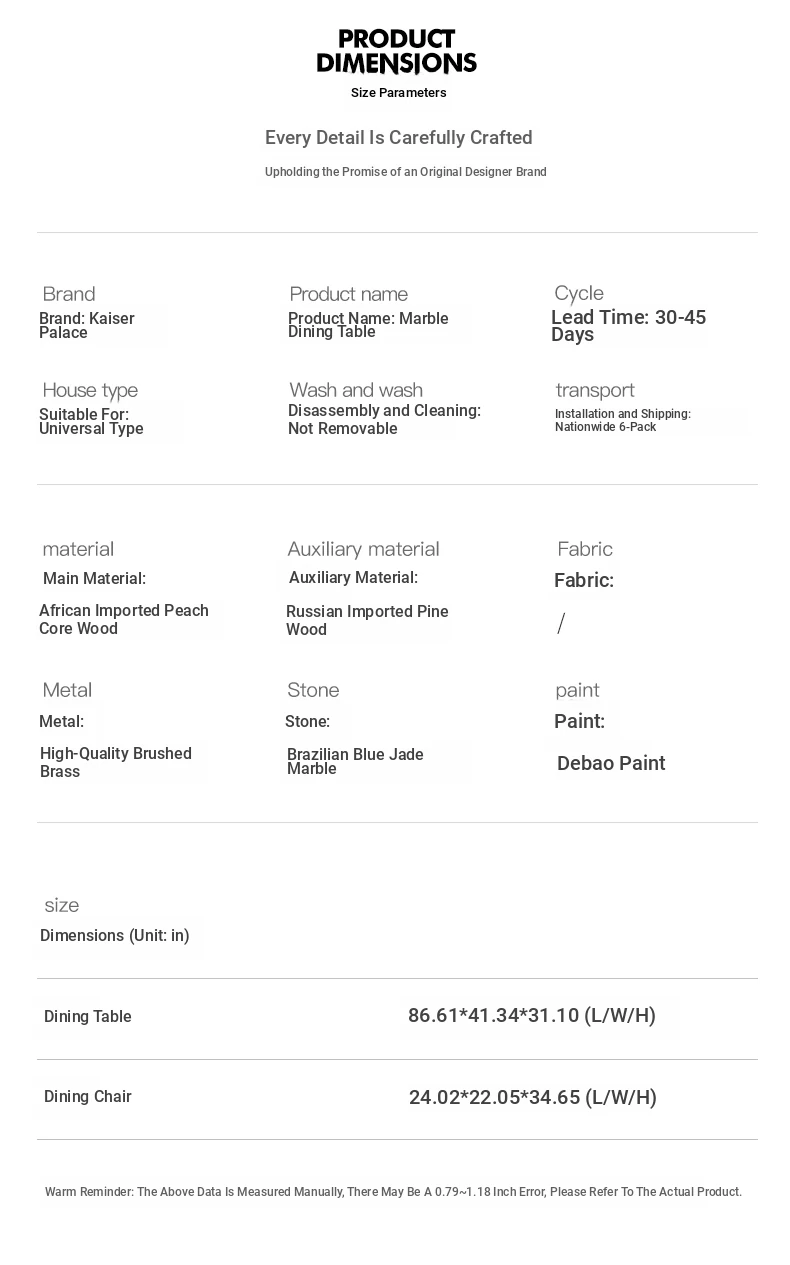790x1265 pixels.
Task: Click the Warm Reminder note
Action: click(x=393, y=1192)
